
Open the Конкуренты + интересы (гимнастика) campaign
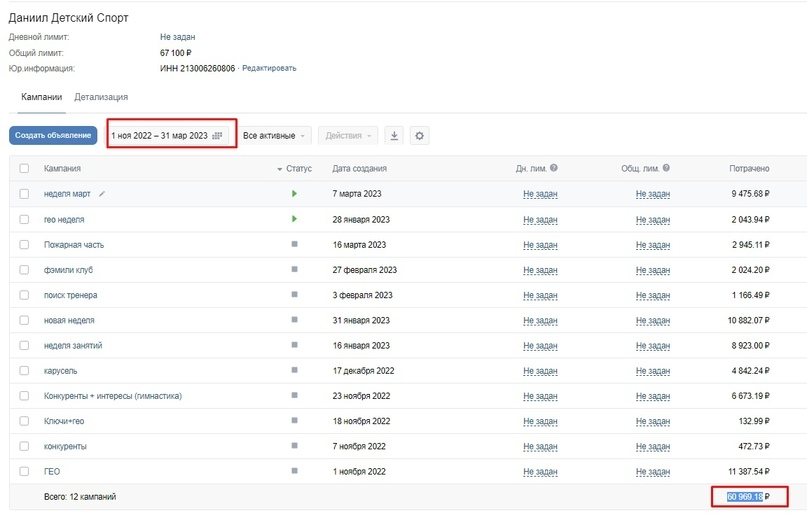point(113,396)
